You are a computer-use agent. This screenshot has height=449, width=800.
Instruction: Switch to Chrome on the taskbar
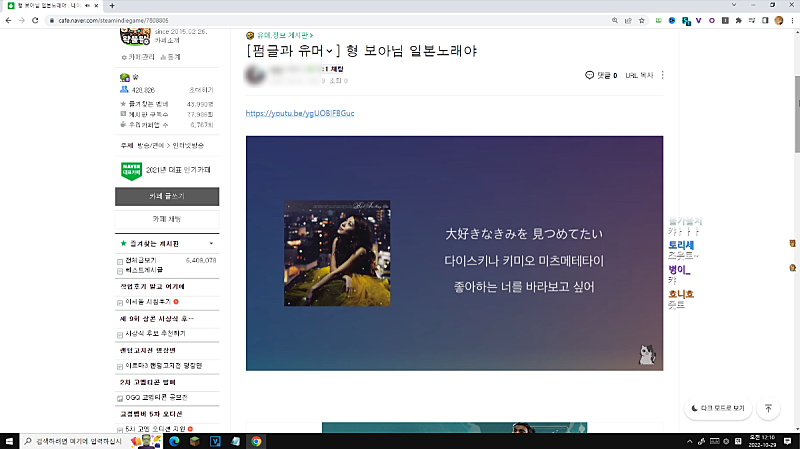pyautogui.click(x=256, y=441)
